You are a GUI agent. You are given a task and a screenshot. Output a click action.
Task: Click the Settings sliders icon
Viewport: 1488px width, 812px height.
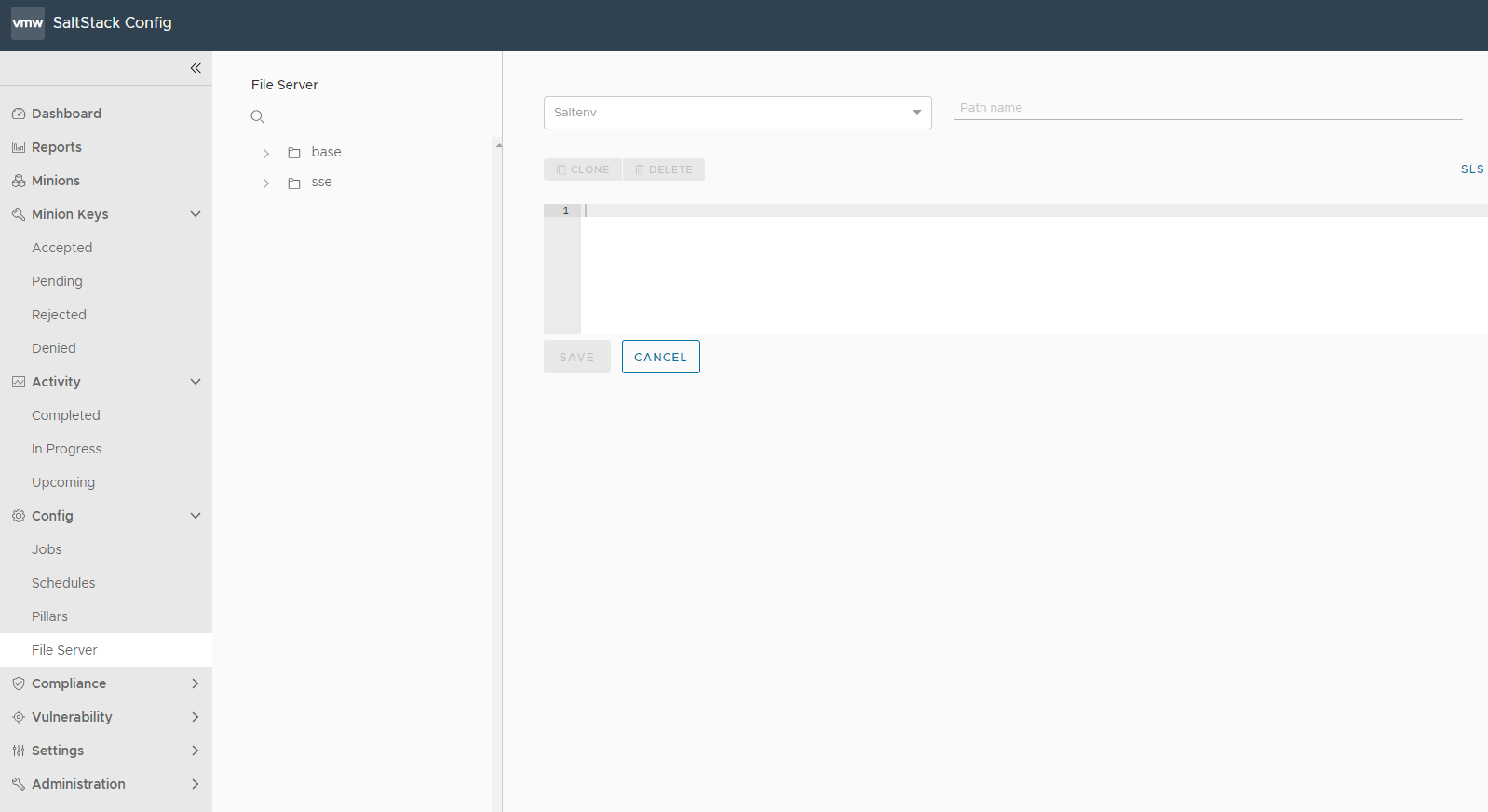pyautogui.click(x=19, y=751)
